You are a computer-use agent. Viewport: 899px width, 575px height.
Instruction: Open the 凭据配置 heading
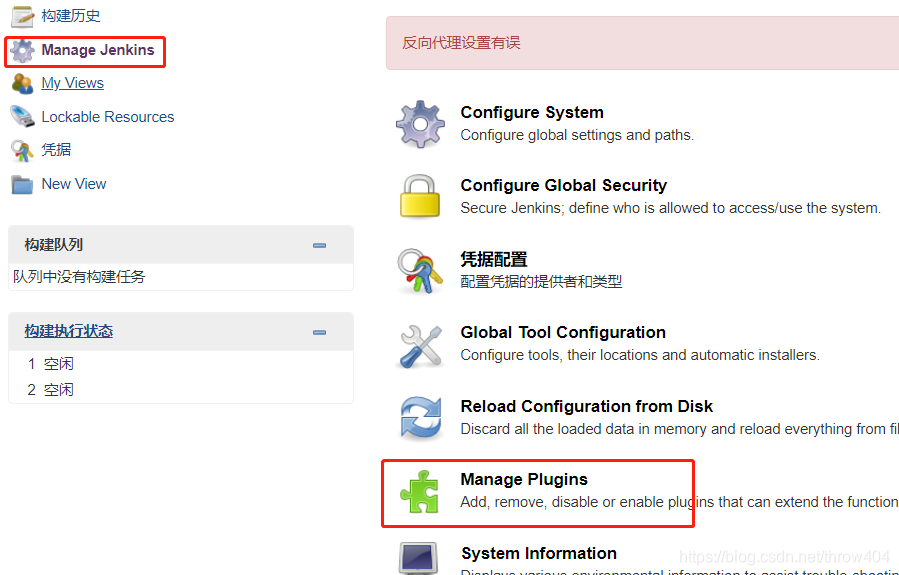(x=494, y=259)
